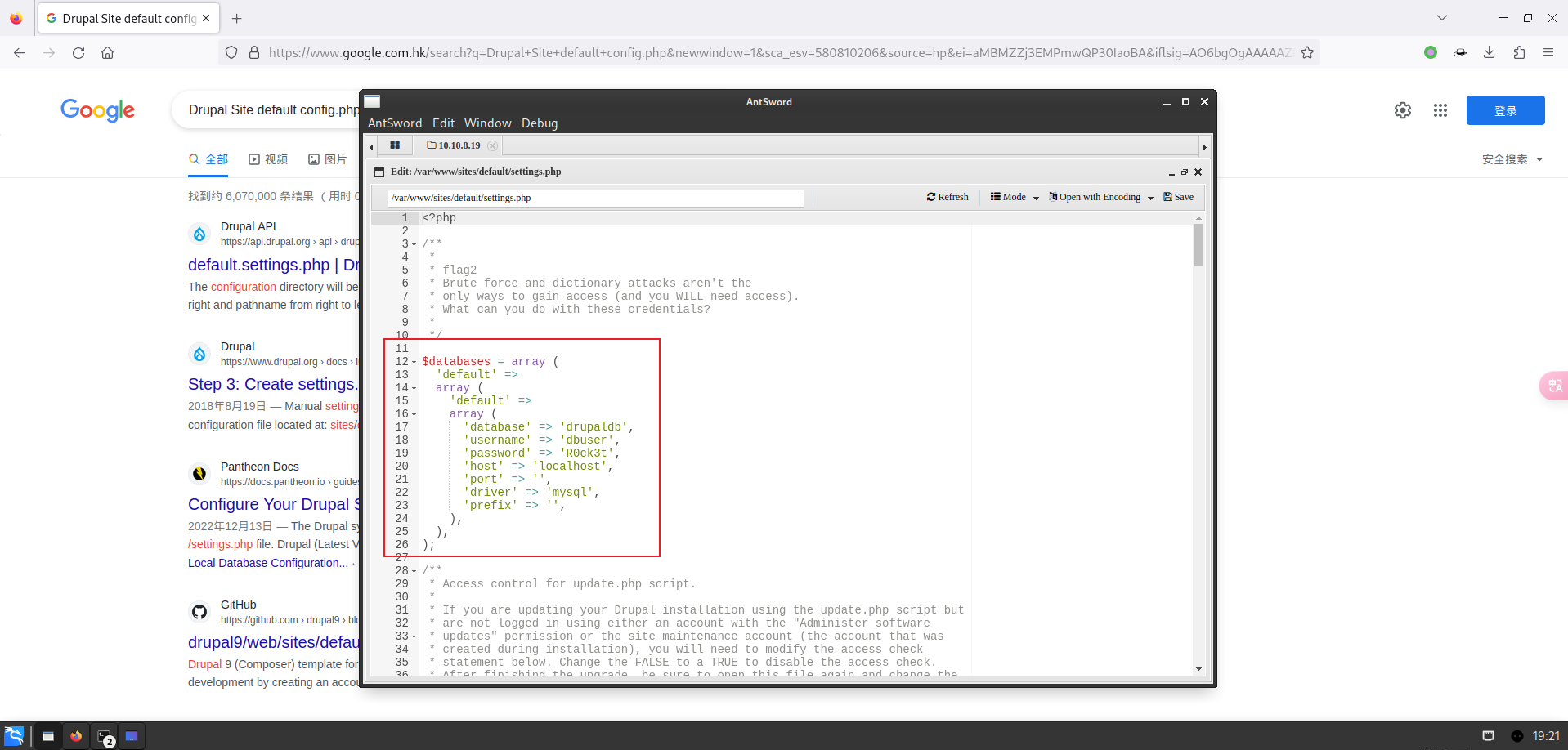Open the AntSword home grid tab
The width and height of the screenshot is (1568, 750).
coord(395,145)
